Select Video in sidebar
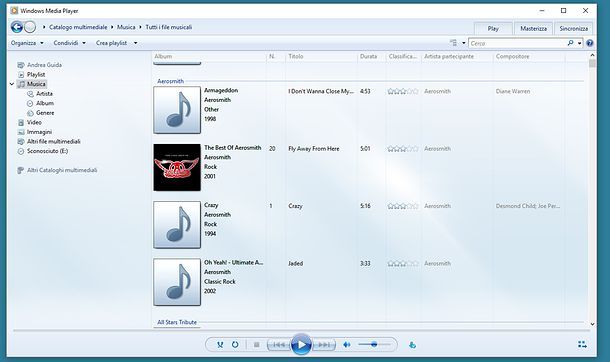Image resolution: width=610 pixels, height=362 pixels. click(x=30, y=122)
